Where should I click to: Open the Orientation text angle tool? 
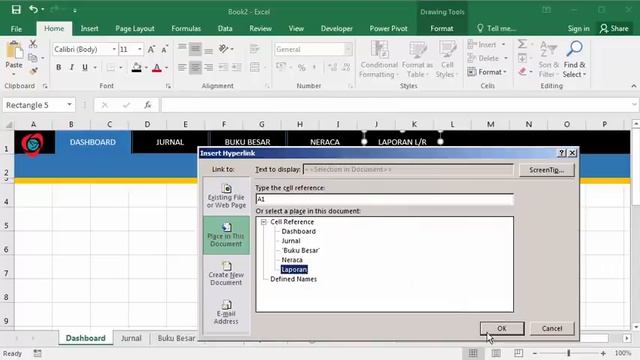click(224, 49)
